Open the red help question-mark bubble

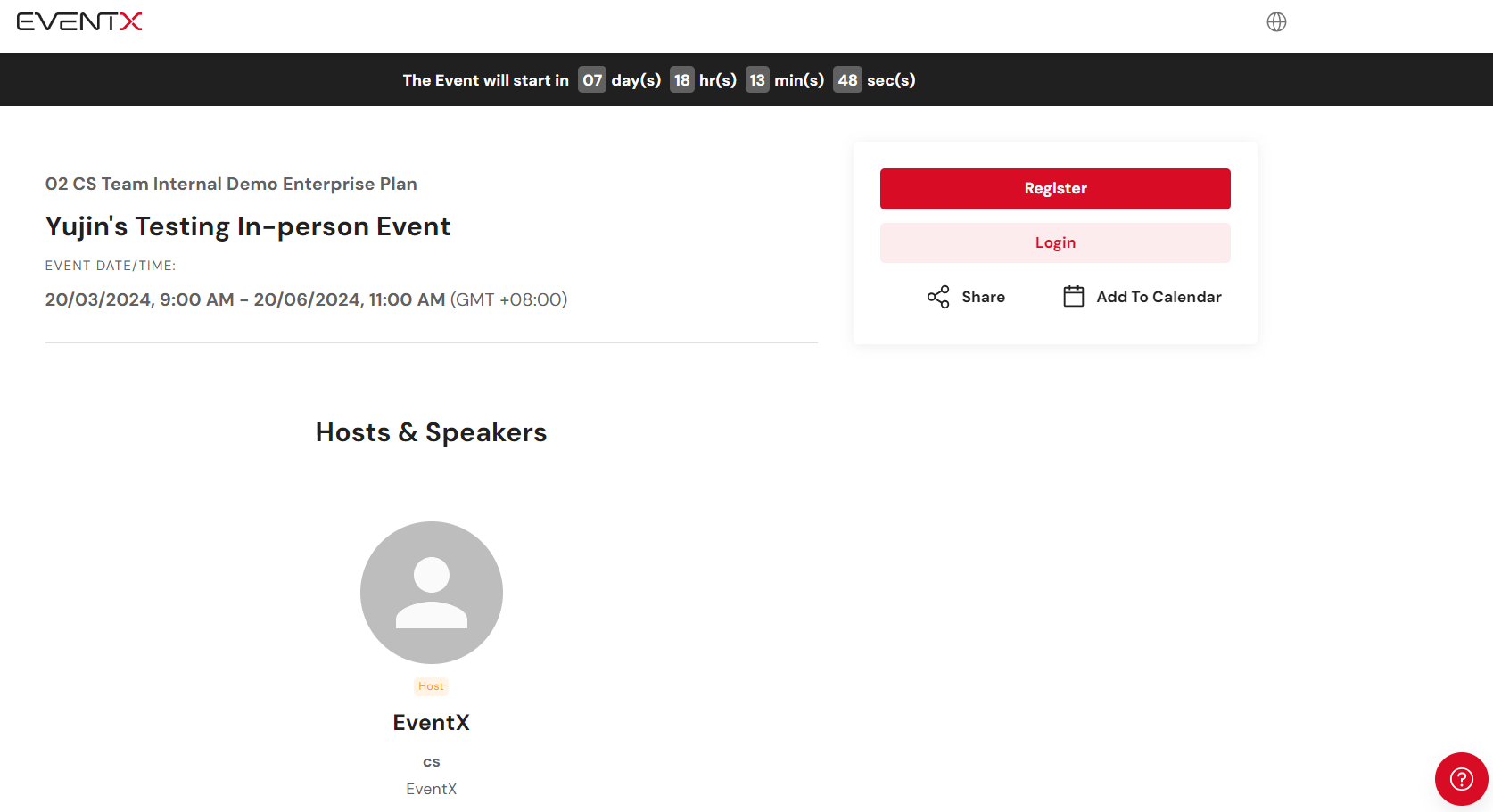click(1461, 779)
